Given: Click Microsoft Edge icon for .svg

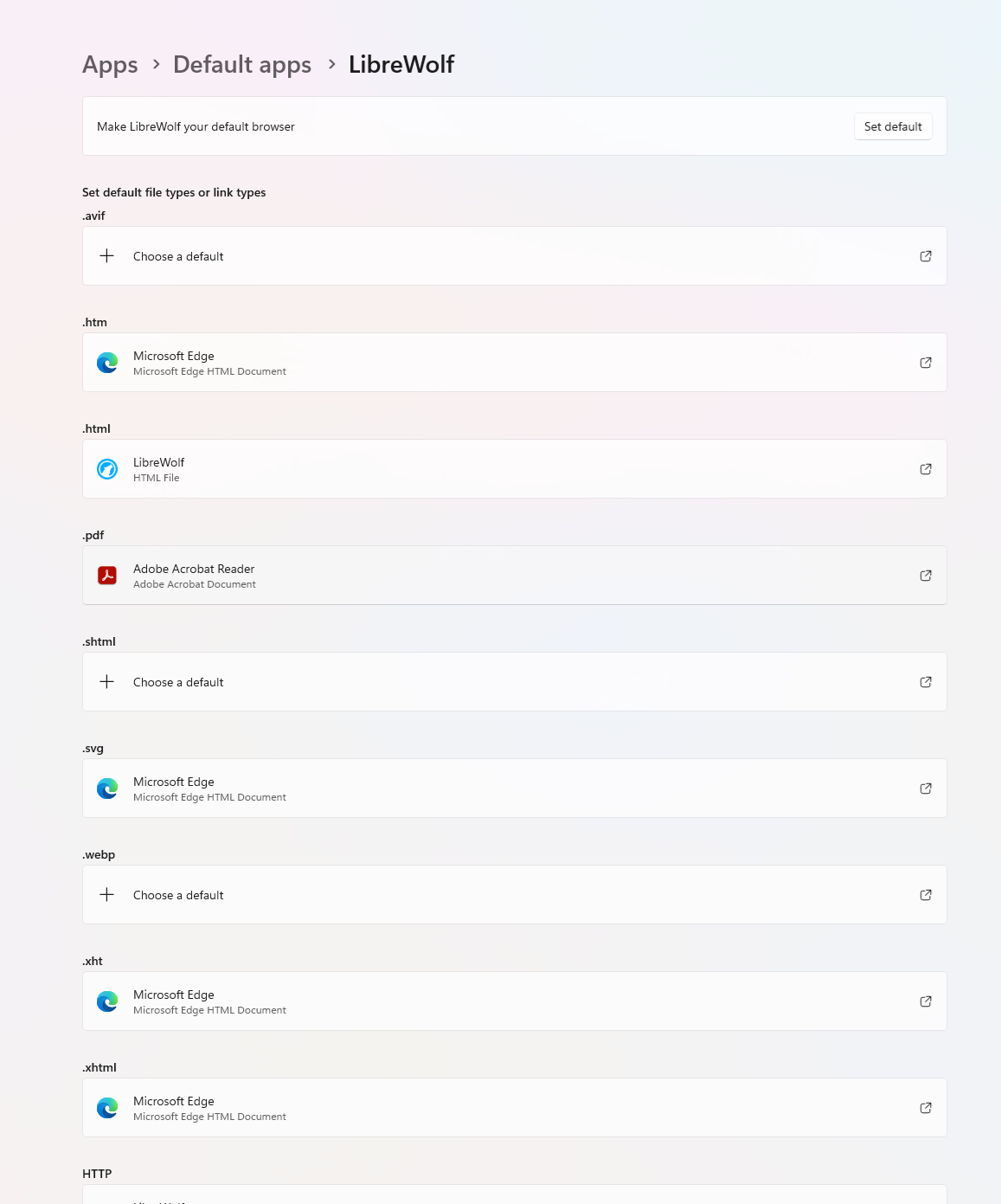Looking at the screenshot, I should click(x=107, y=789).
